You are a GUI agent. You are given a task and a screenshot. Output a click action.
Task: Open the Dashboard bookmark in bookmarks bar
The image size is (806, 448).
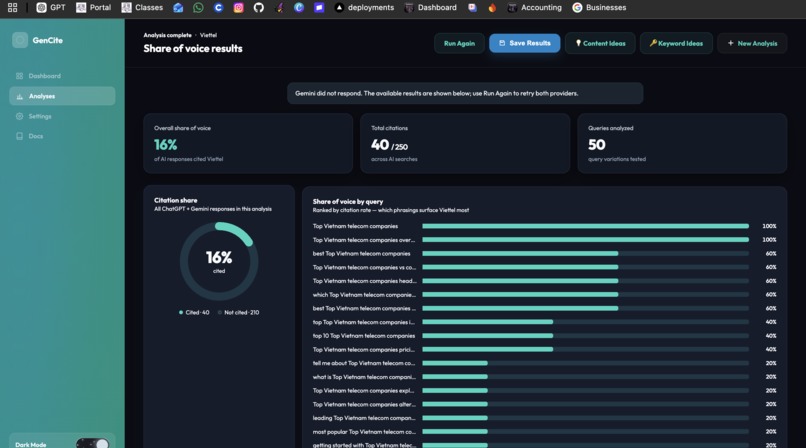point(430,8)
